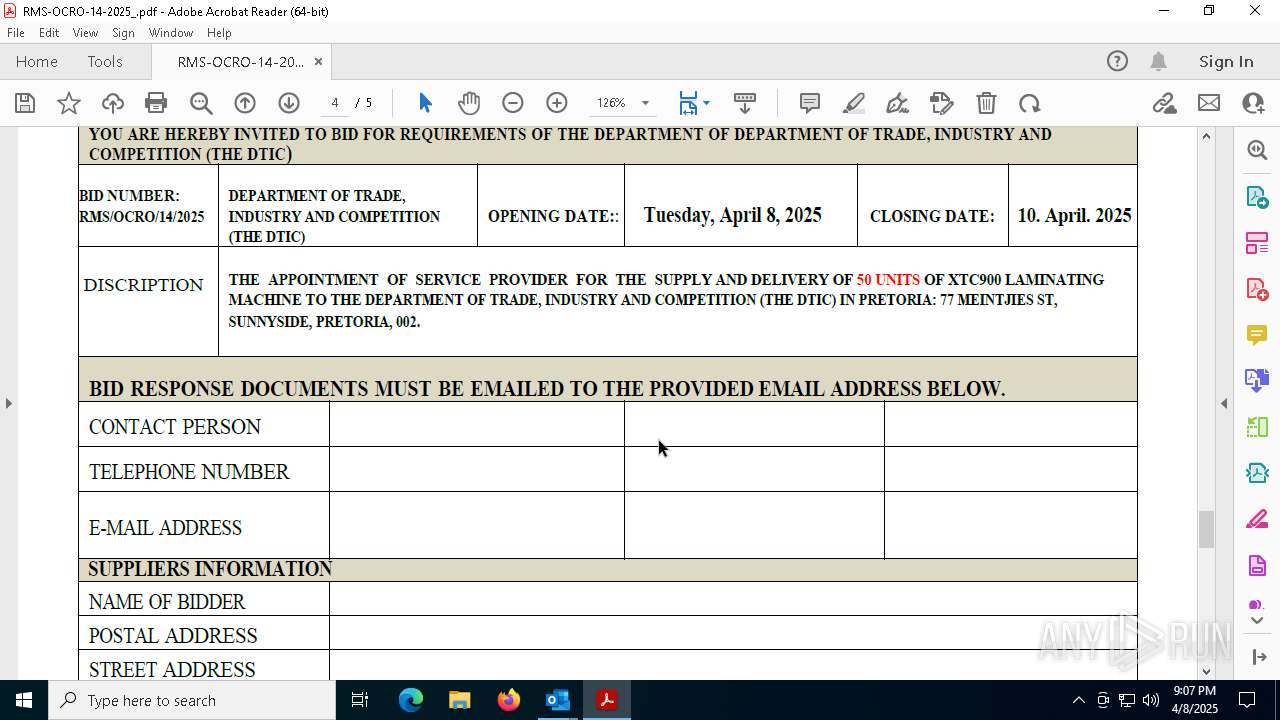Close the RMS-OCRO-14 document tab

[x=318, y=61]
